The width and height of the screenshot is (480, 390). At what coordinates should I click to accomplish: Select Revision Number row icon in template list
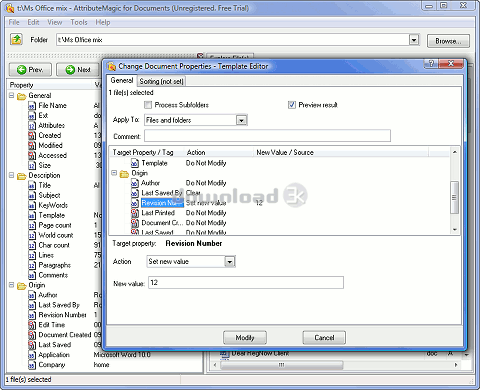pos(135,203)
